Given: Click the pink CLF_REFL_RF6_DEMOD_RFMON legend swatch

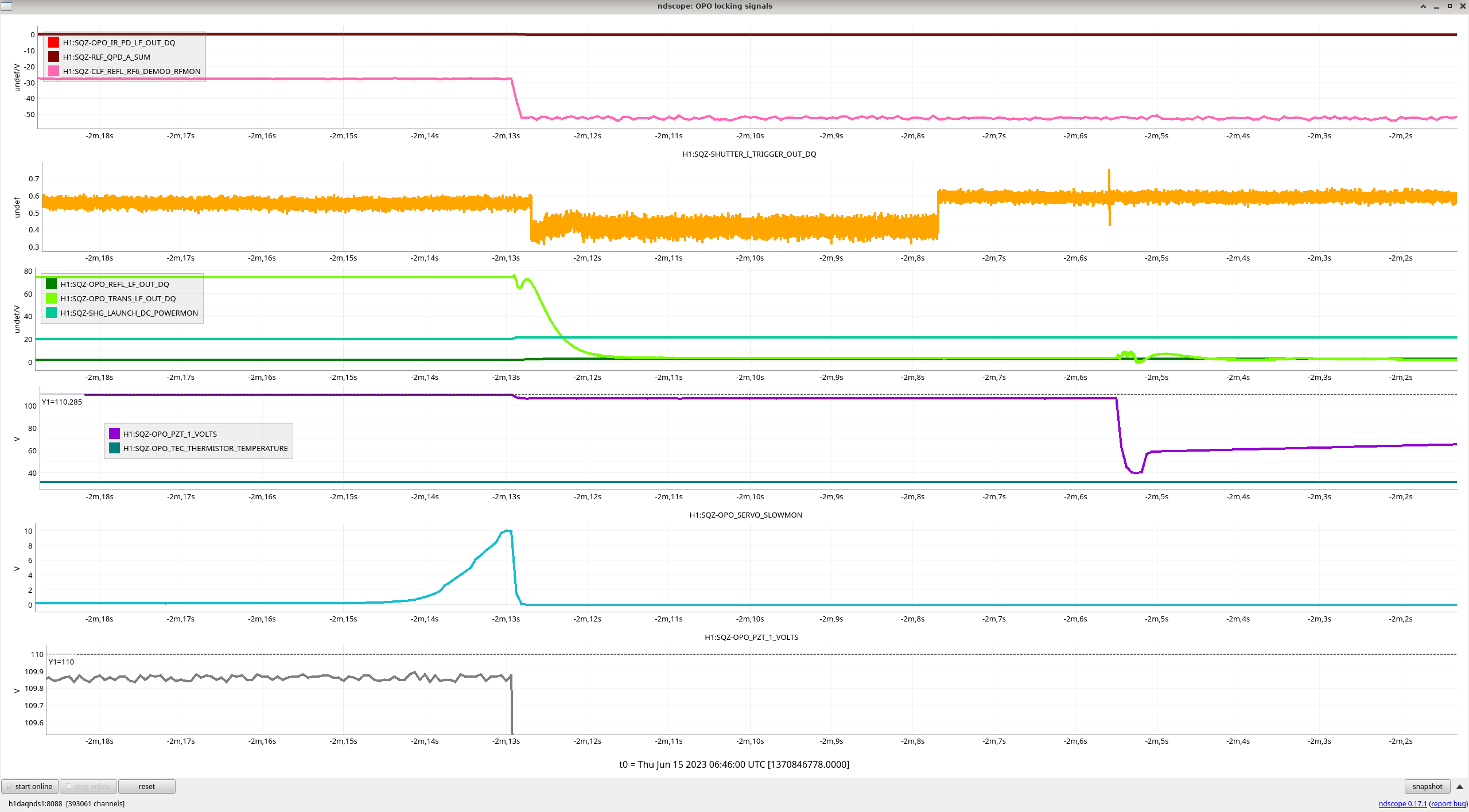Looking at the screenshot, I should coord(54,71).
